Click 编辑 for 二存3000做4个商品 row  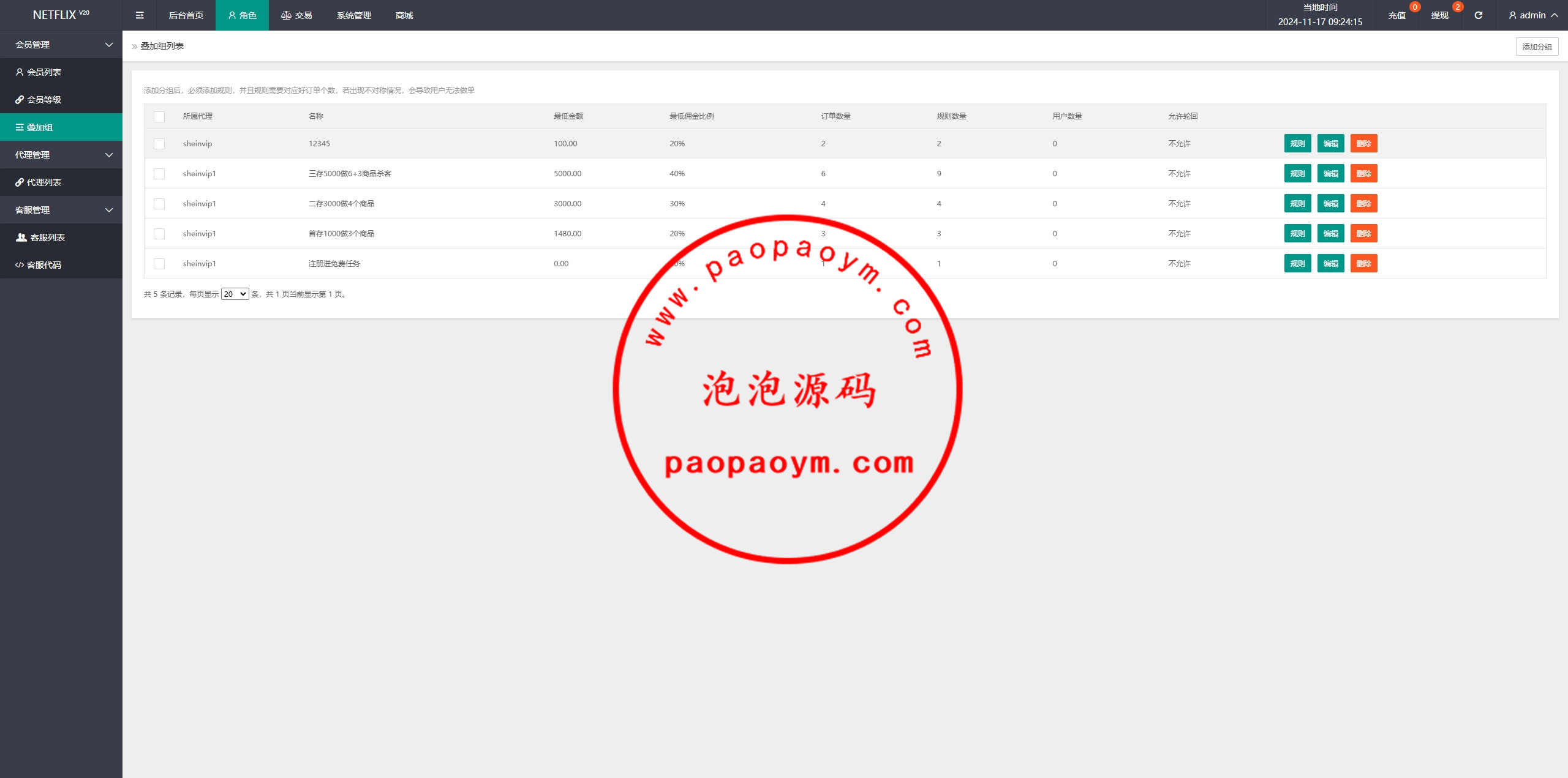pos(1331,204)
